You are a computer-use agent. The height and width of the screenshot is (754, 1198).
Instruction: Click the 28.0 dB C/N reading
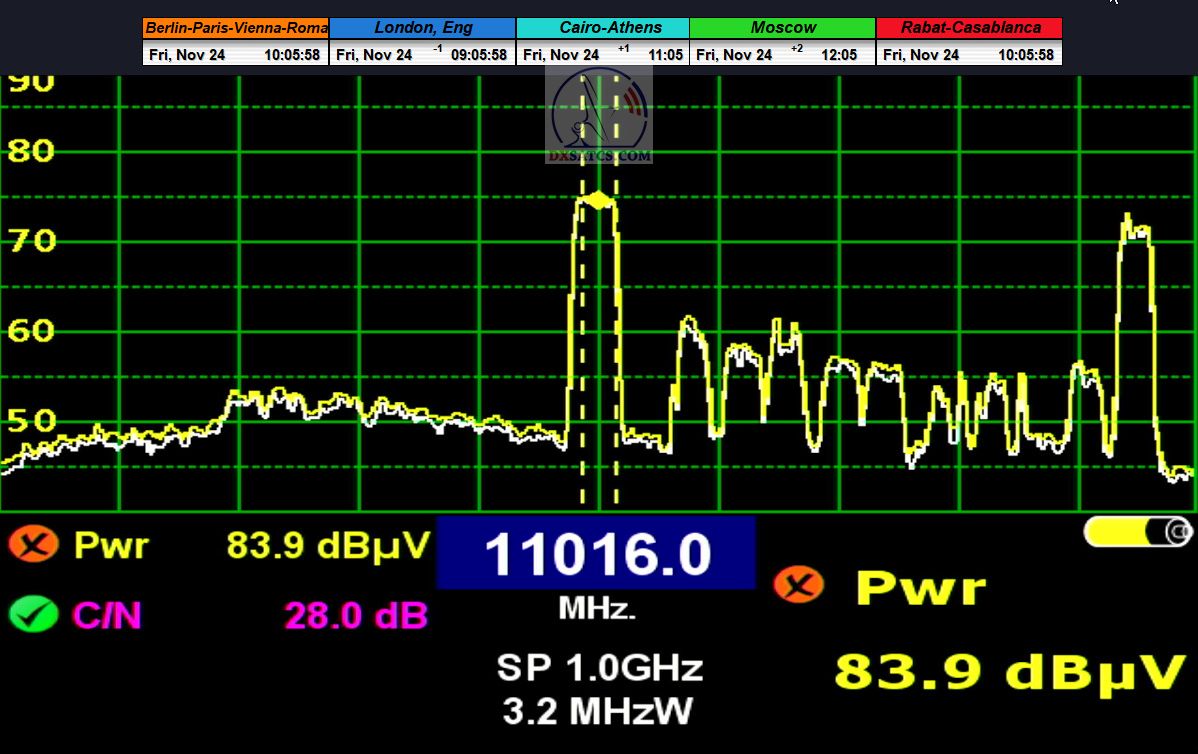355,615
